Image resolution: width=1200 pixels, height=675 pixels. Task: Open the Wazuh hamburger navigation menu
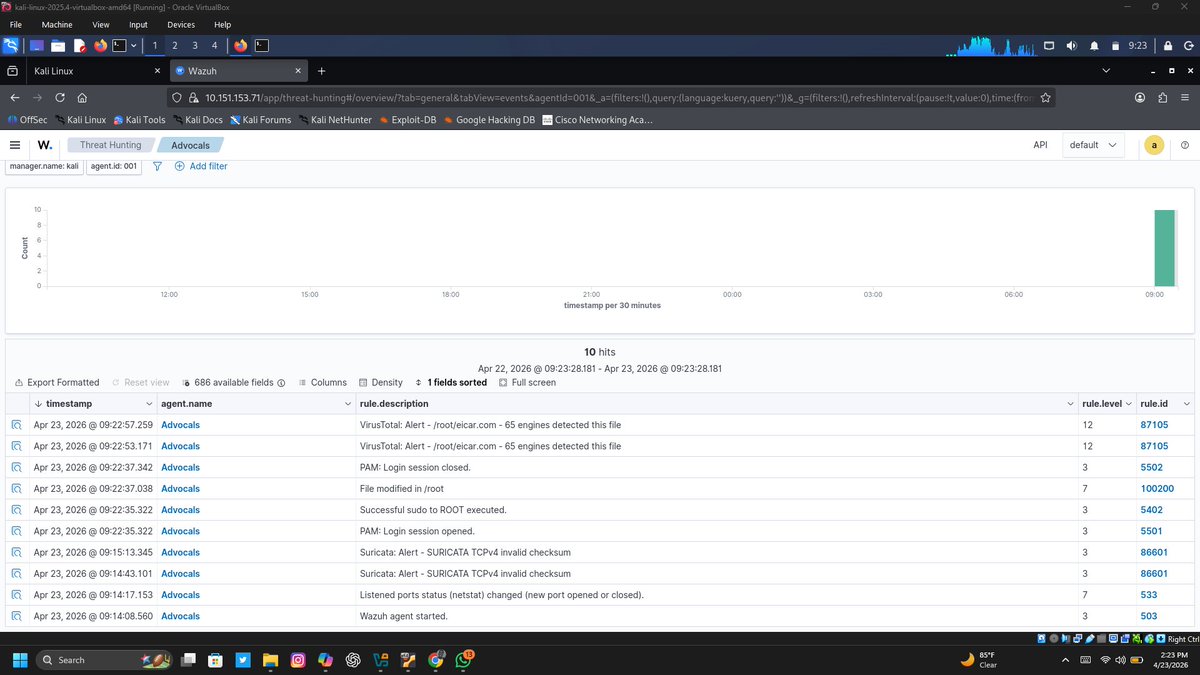coord(15,145)
